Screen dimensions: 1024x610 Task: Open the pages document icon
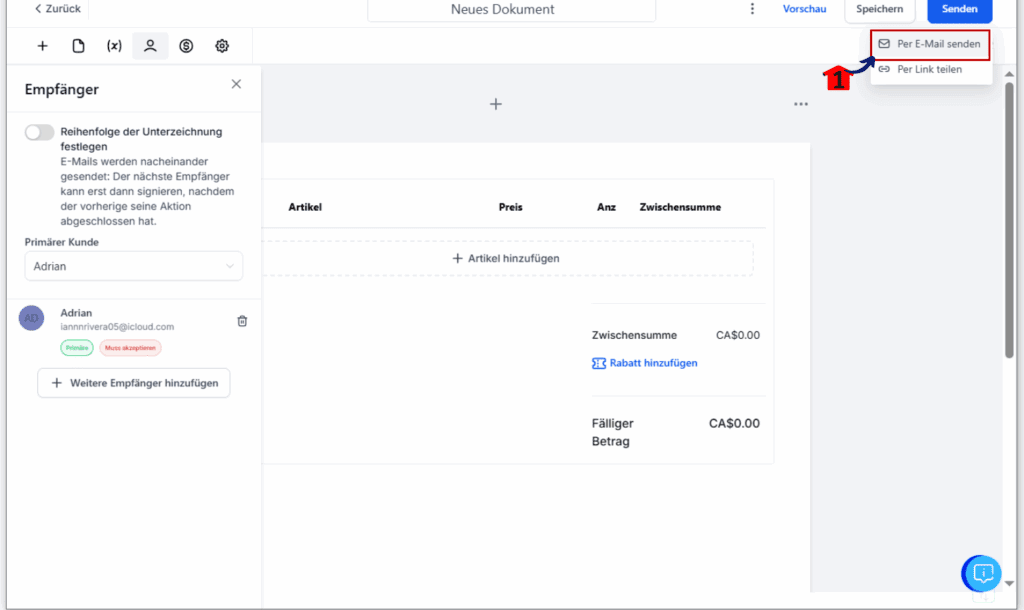78,46
